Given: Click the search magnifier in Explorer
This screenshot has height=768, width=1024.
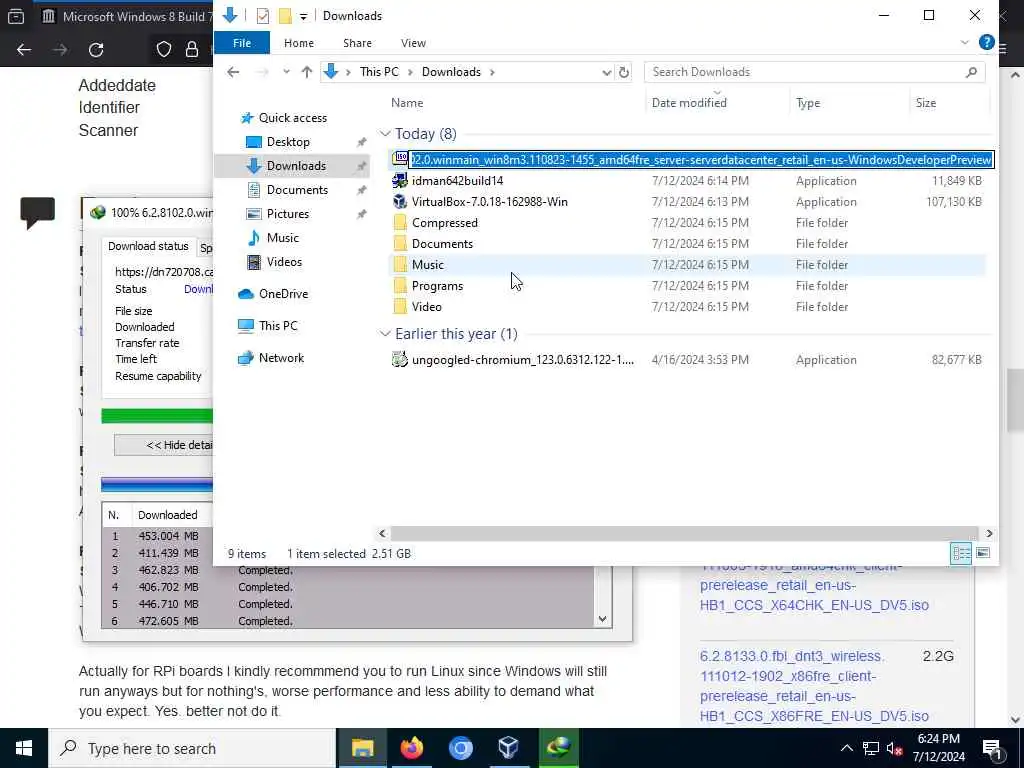Looking at the screenshot, I should click(971, 72).
